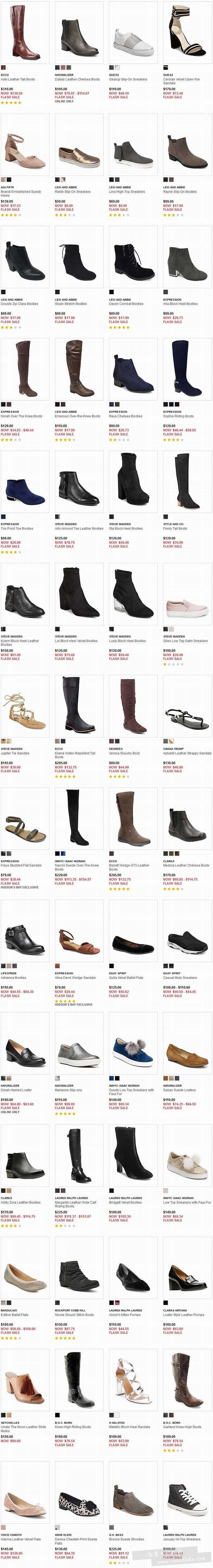The image size is (213, 1568).
Task: Click Medora Leather Chelsea Boots title
Action: tap(186, 865)
